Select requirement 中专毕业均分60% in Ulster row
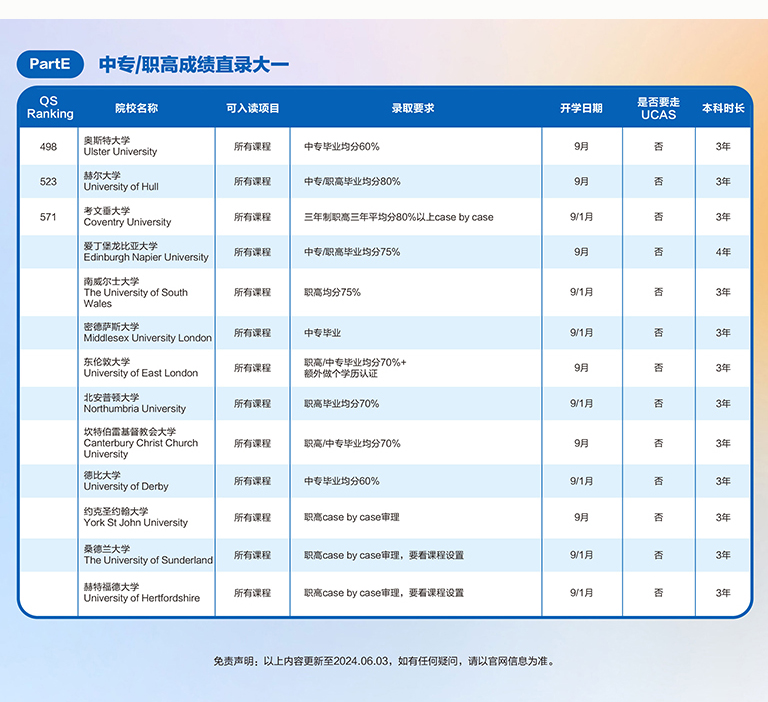768x702 pixels. coord(341,146)
